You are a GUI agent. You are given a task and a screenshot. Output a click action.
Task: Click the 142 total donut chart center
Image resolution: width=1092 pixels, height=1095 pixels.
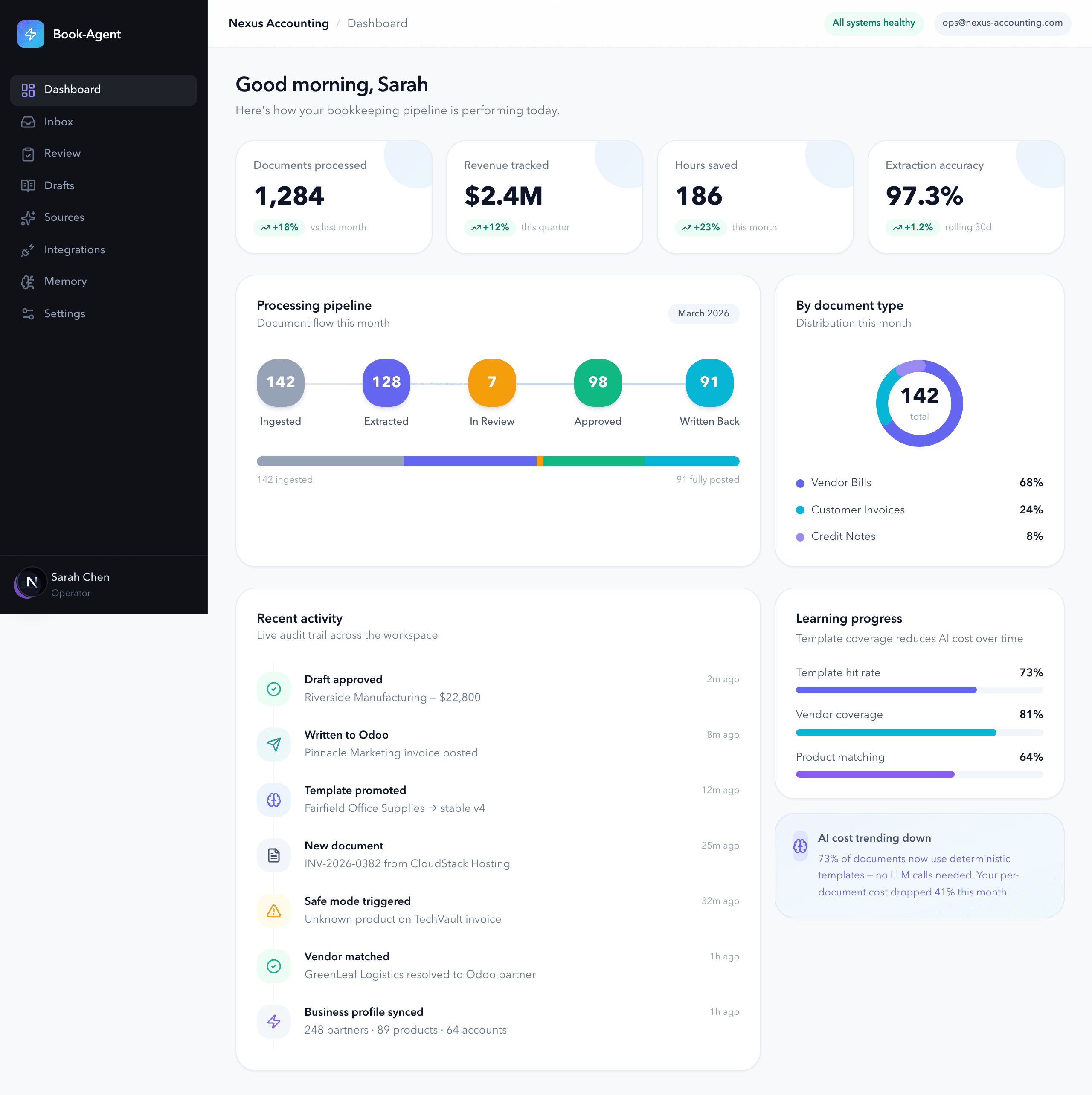pos(918,403)
